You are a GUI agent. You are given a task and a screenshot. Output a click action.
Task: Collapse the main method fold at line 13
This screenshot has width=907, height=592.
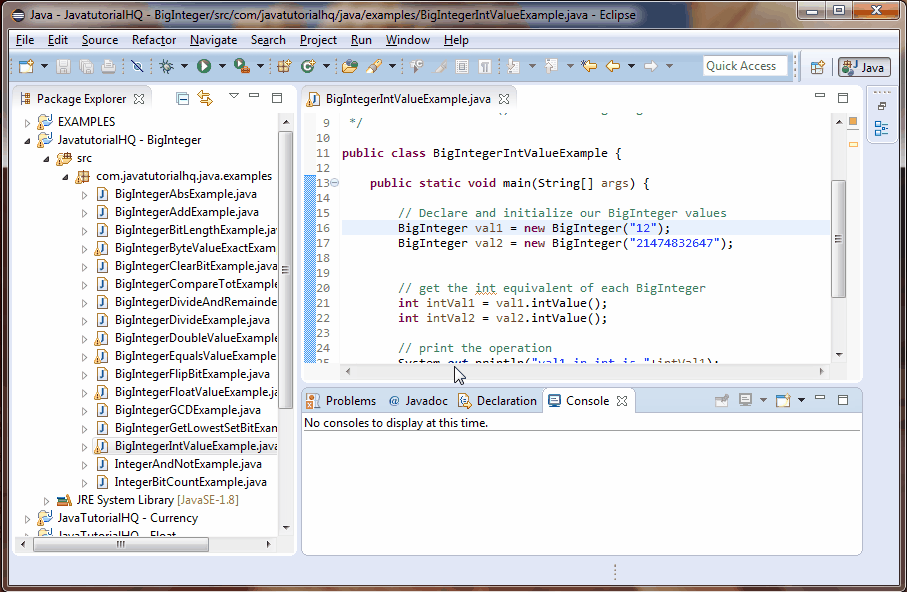tap(334, 183)
